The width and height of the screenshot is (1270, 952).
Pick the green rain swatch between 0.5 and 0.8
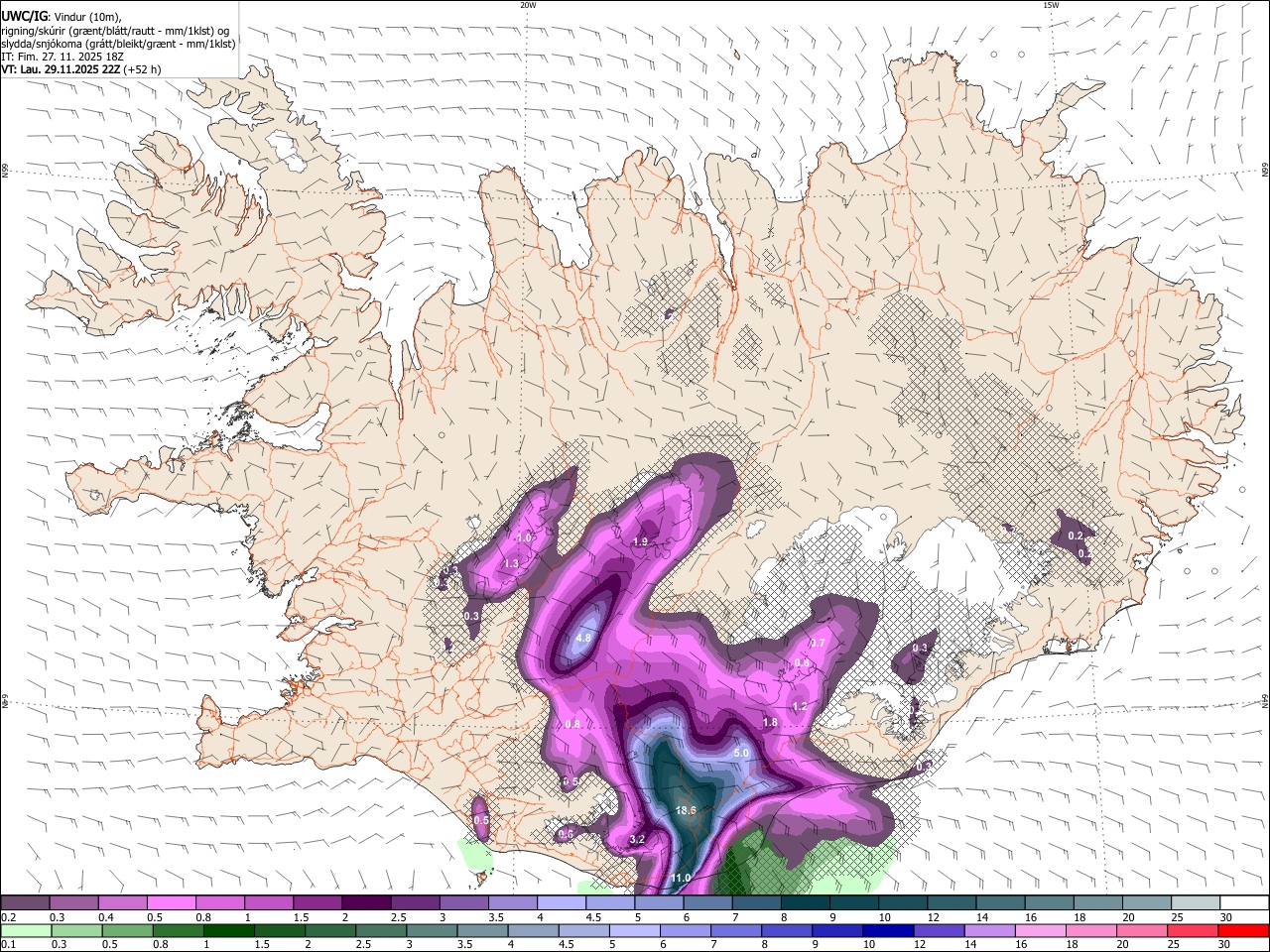coord(126,930)
